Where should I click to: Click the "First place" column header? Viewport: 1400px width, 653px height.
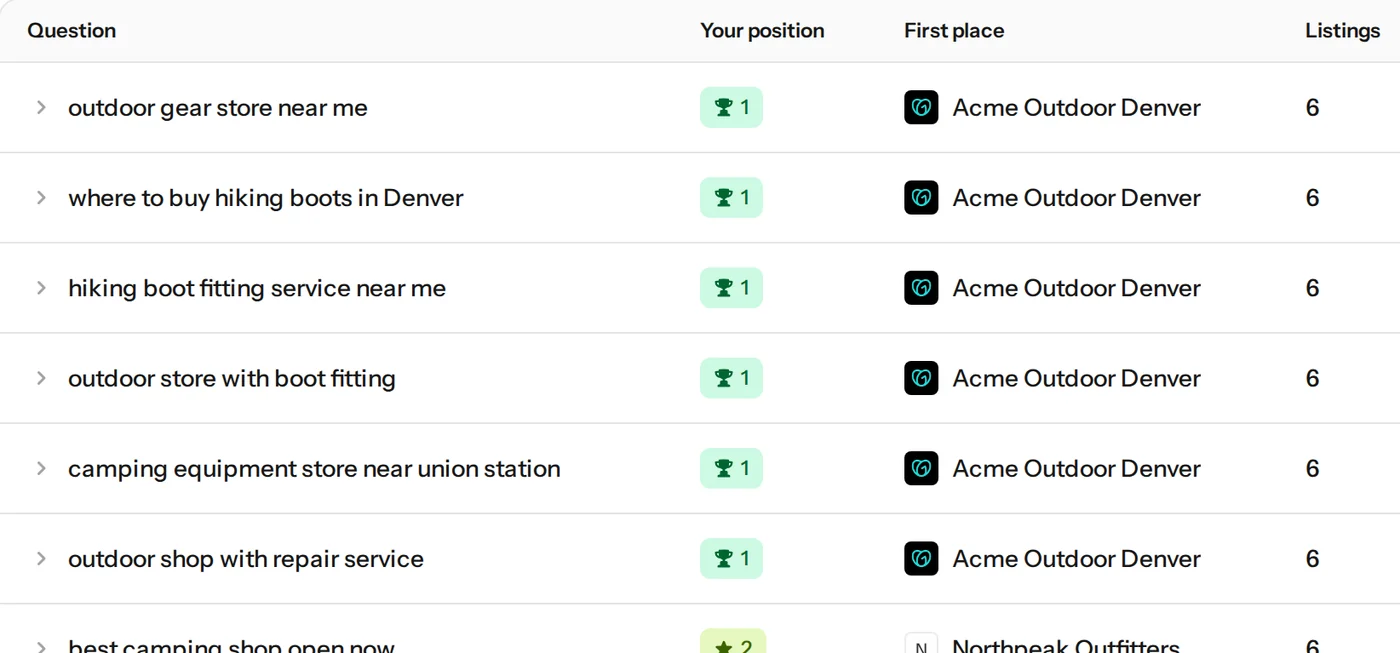[x=954, y=31]
